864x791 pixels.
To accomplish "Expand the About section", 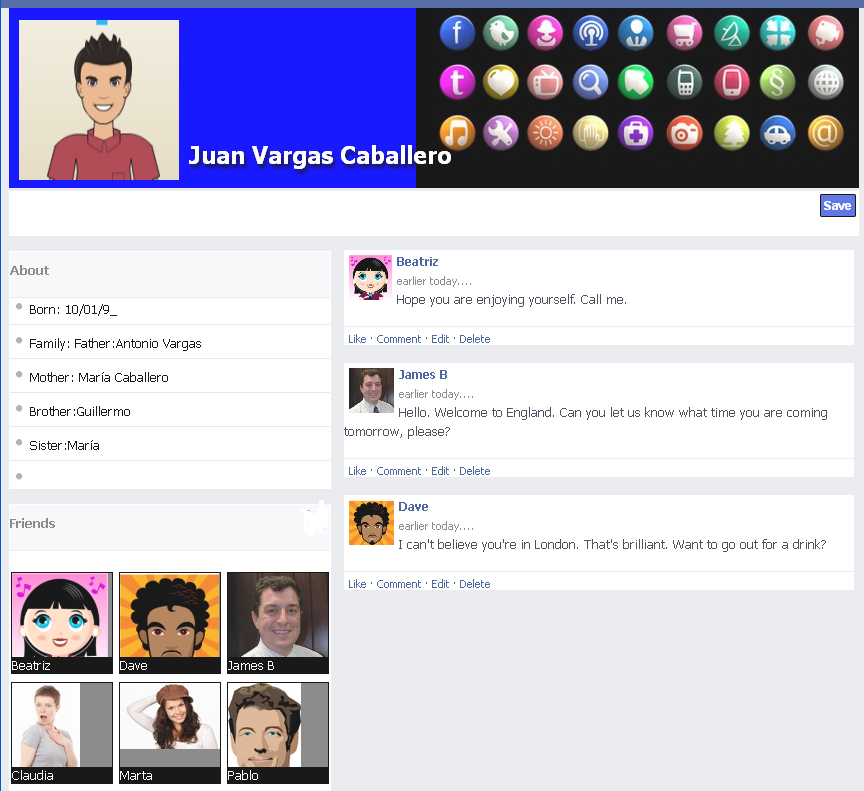I will [x=29, y=270].
